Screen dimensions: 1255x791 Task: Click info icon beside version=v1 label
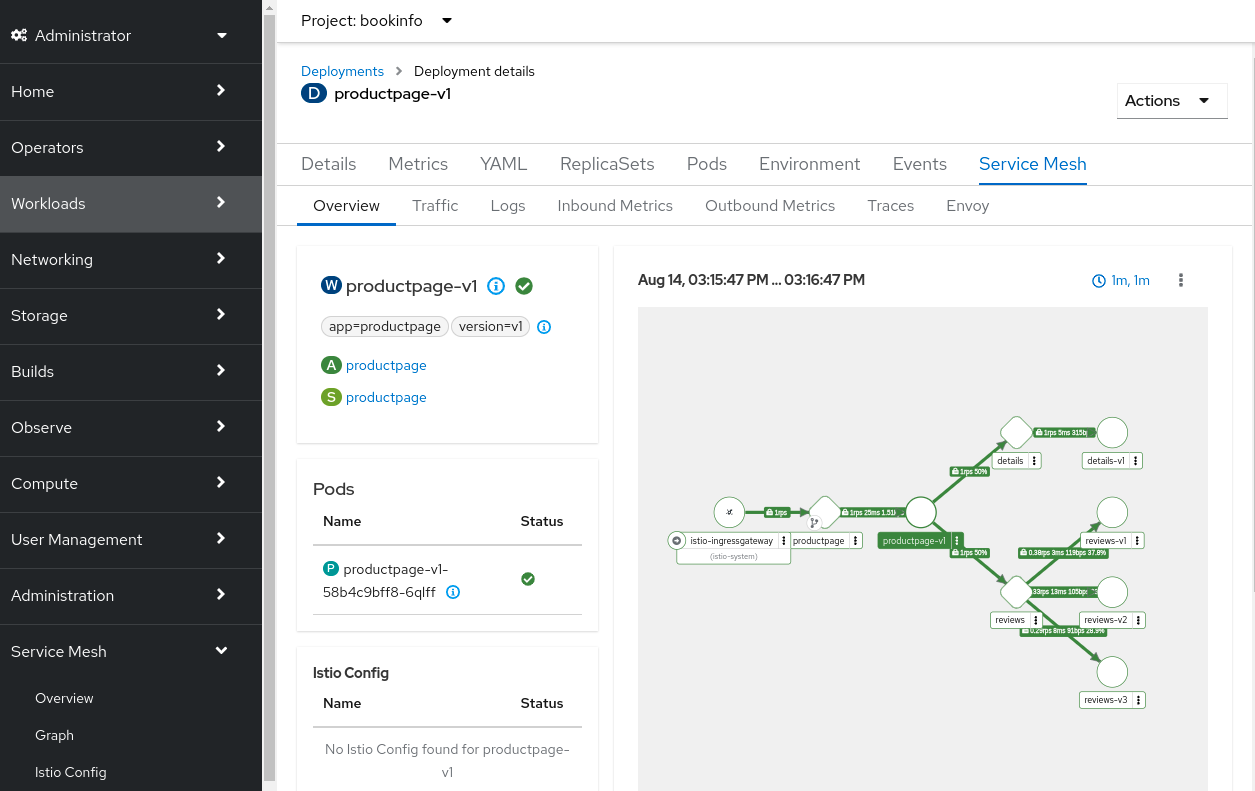click(544, 327)
